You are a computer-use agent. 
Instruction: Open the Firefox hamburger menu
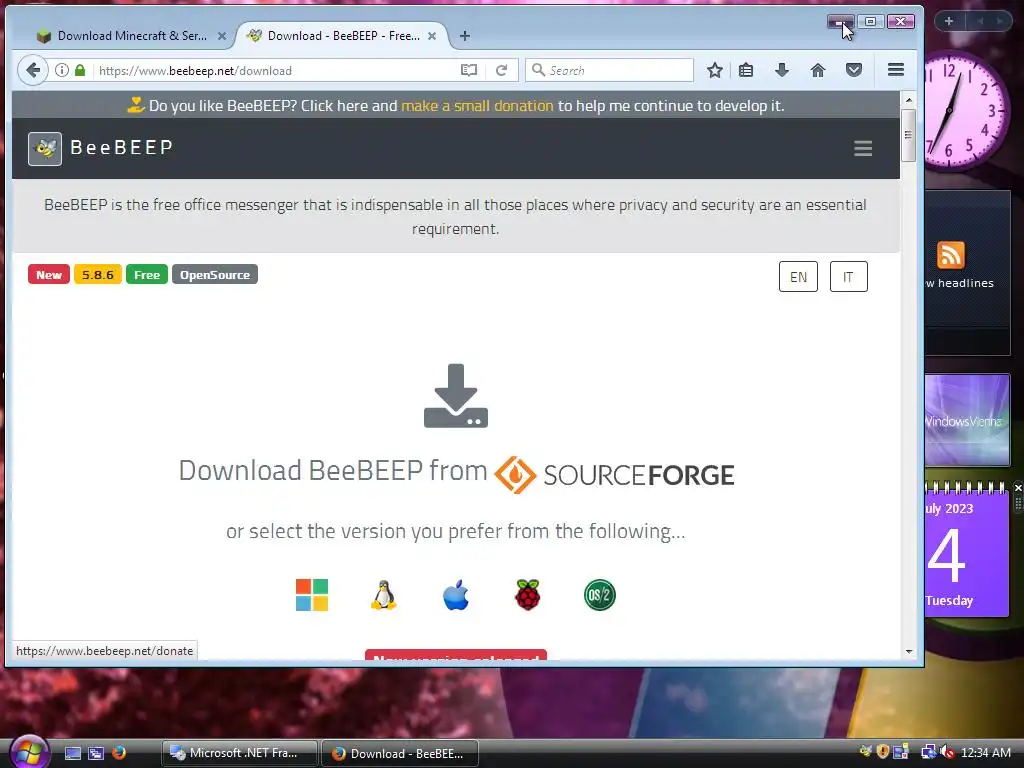coord(896,70)
